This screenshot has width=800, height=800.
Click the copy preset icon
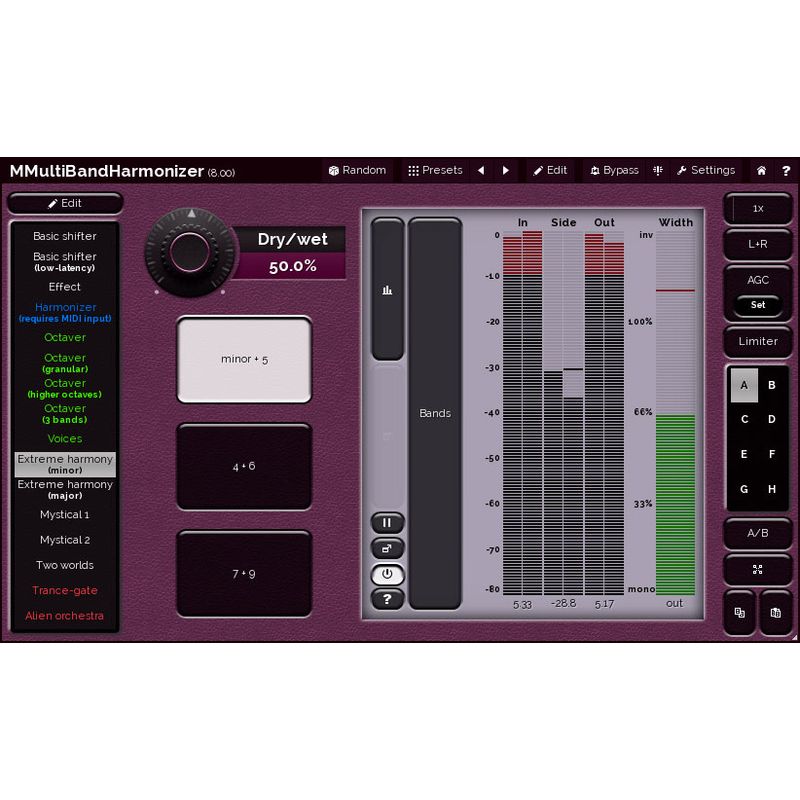coord(739,613)
